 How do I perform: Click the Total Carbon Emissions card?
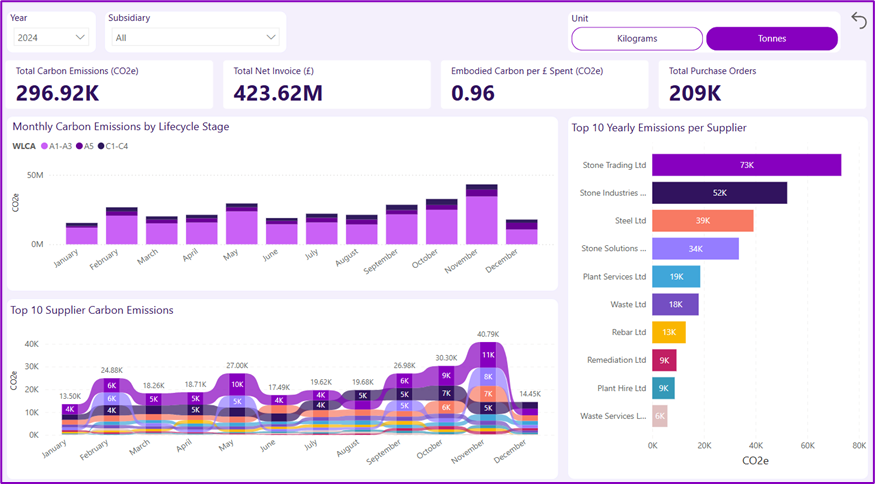click(x=112, y=85)
